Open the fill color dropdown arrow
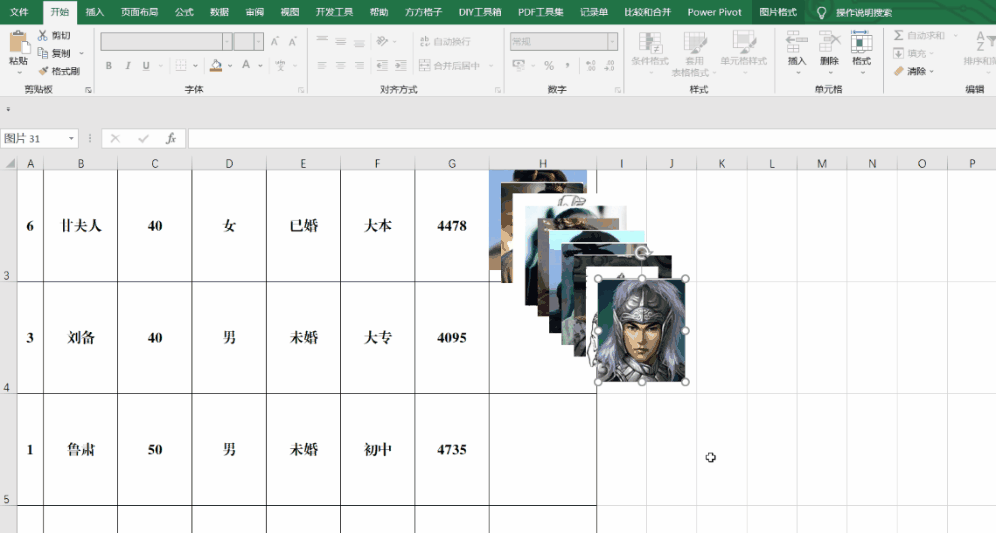The height and width of the screenshot is (533, 996). (229, 65)
